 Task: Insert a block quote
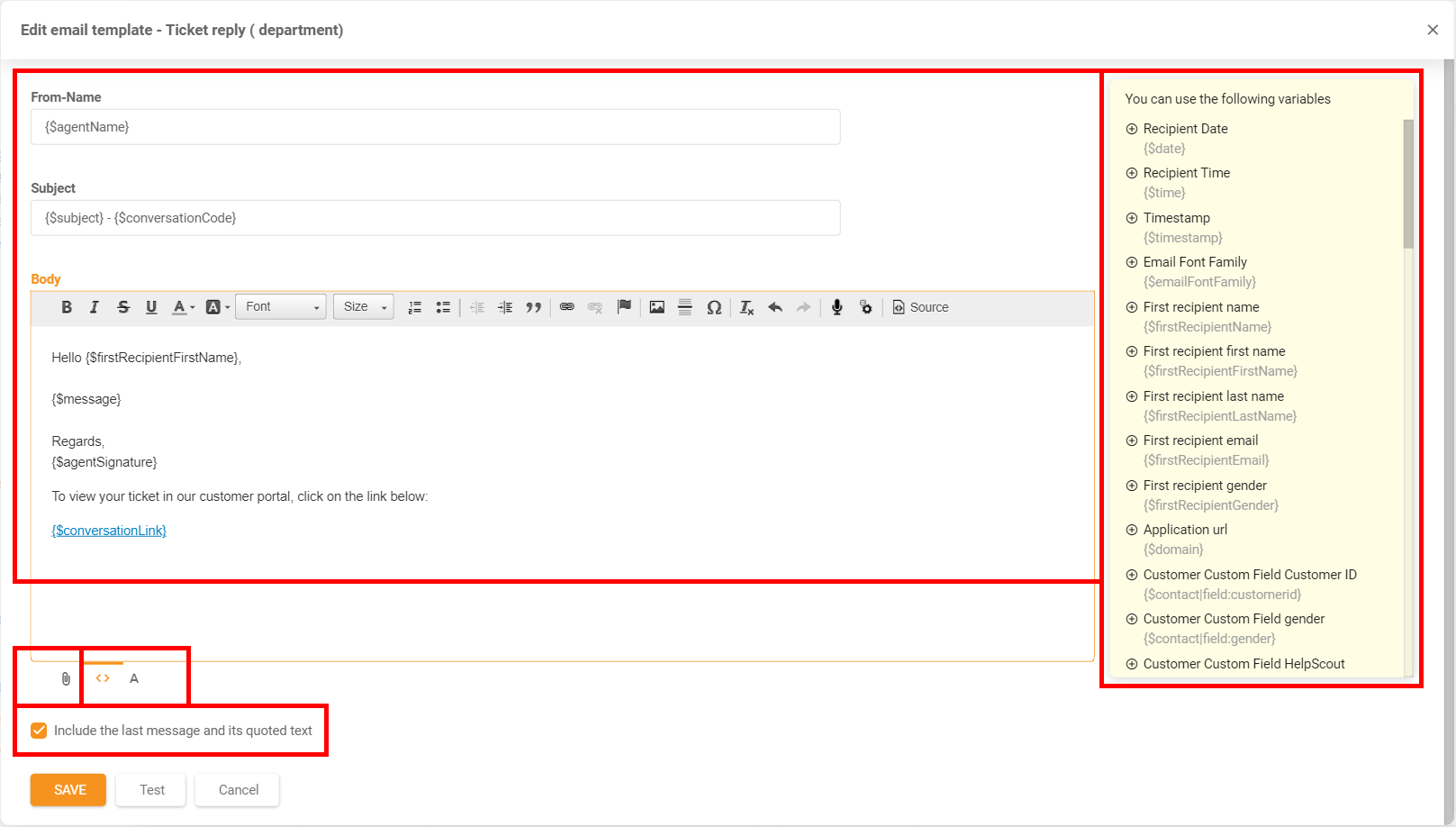click(534, 307)
